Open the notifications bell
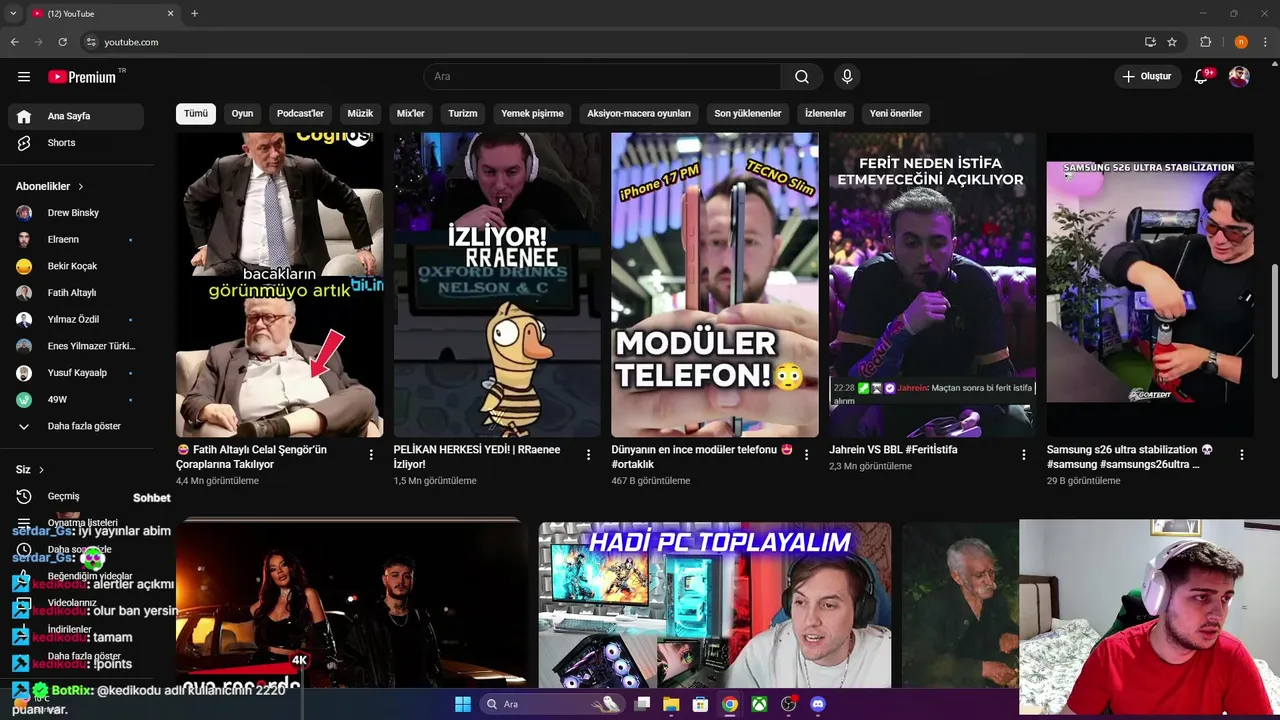 point(1202,77)
